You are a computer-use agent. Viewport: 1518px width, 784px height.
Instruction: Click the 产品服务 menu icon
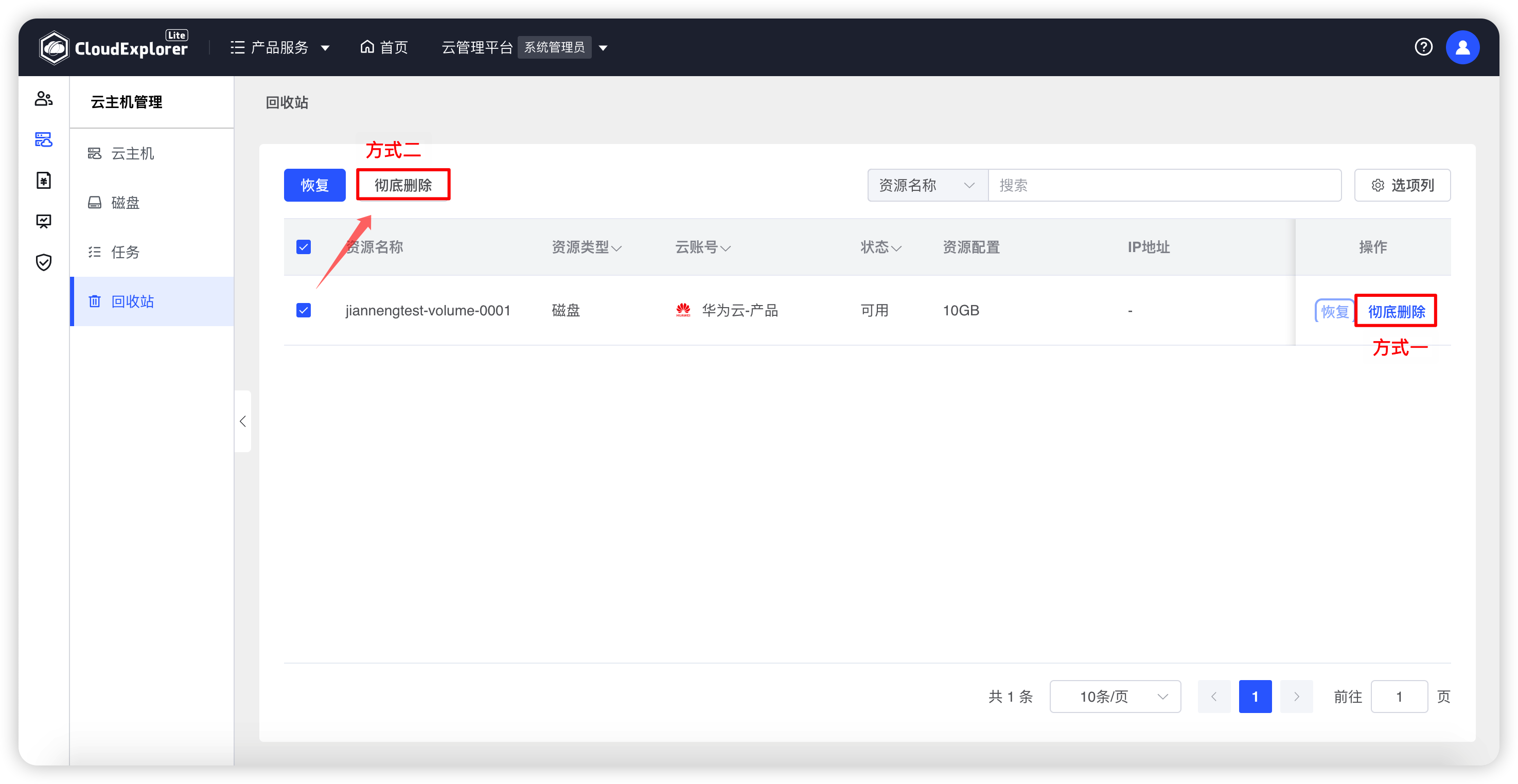pyautogui.click(x=237, y=47)
